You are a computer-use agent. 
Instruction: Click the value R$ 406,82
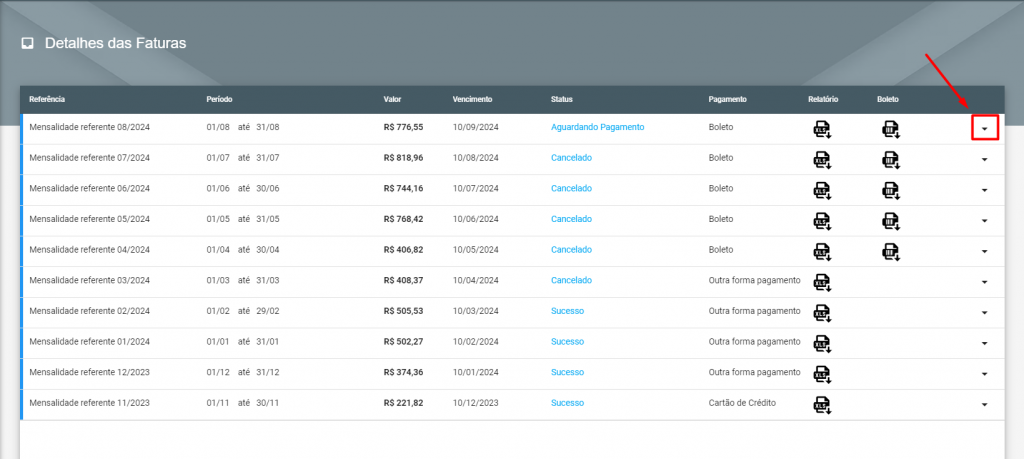[404, 249]
